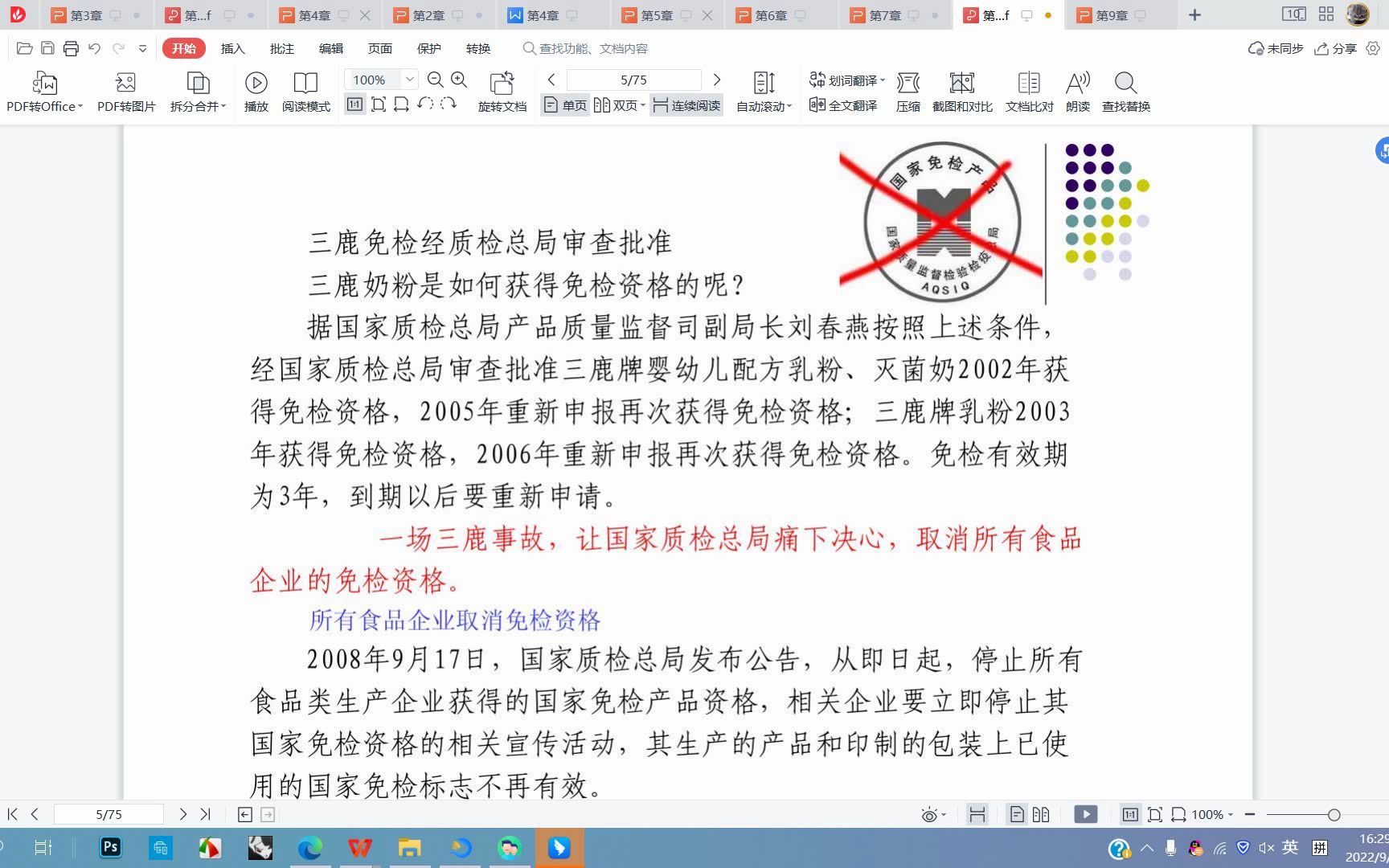Add a new tab with plus button
The image size is (1389, 868).
pos(1194,15)
